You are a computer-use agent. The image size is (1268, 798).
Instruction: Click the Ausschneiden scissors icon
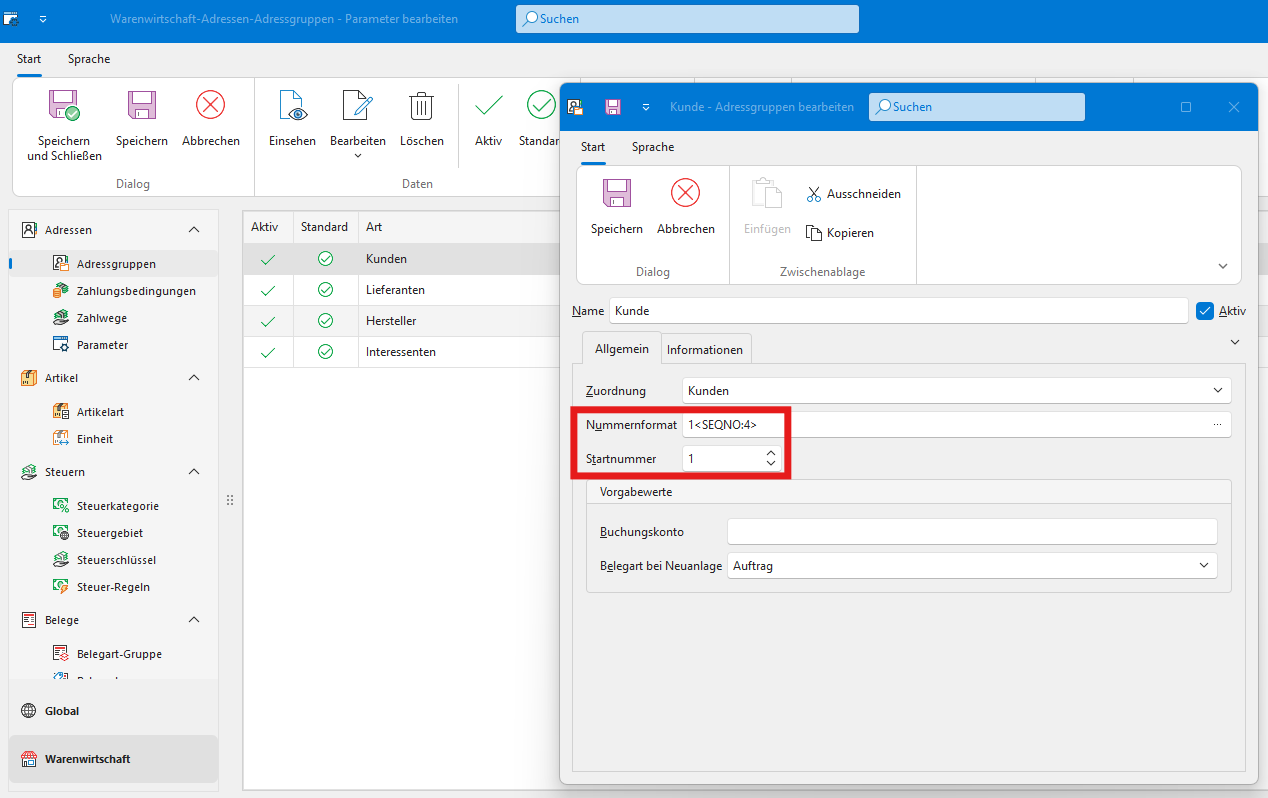[x=814, y=194]
